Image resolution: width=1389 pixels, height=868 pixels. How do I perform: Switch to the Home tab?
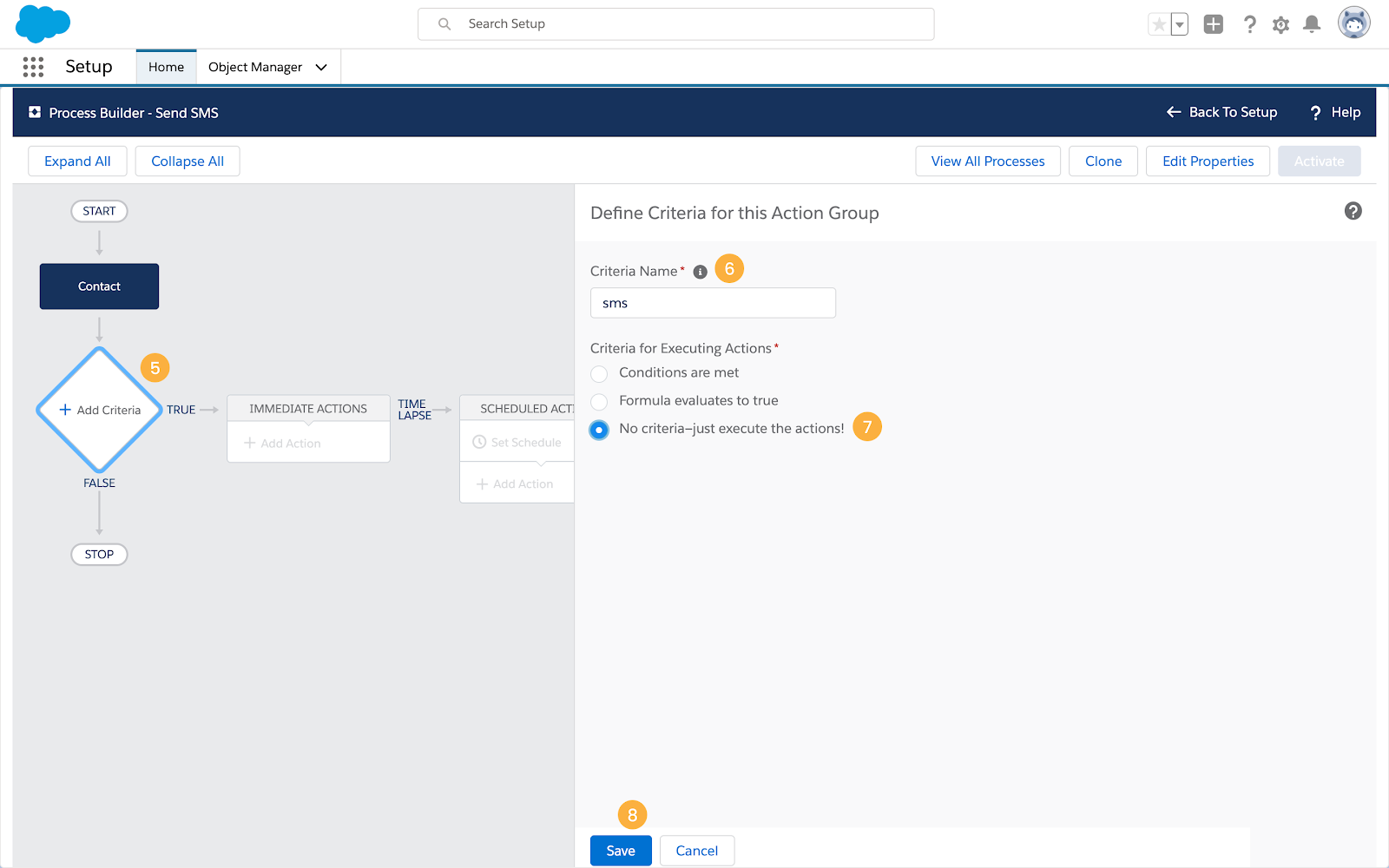tap(166, 67)
